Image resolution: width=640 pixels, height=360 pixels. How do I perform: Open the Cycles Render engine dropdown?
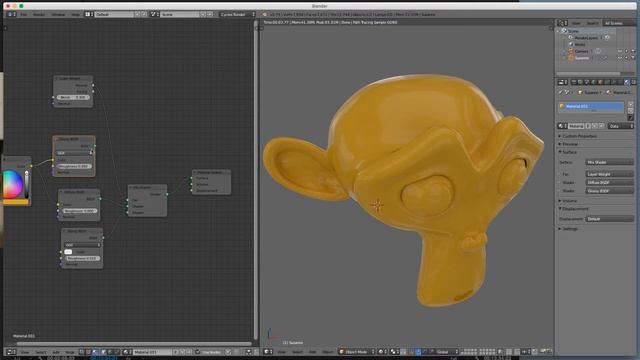point(238,14)
